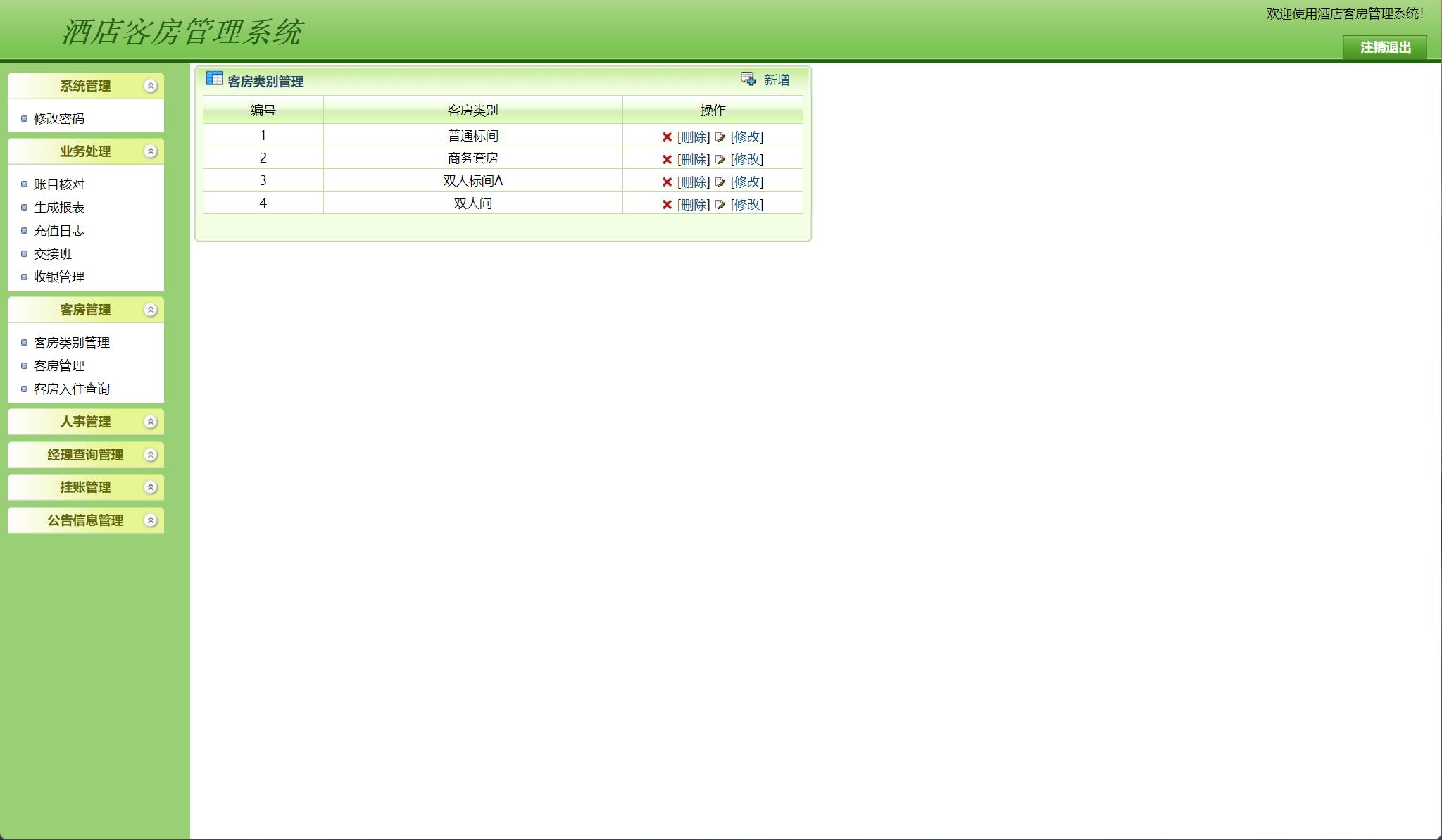This screenshot has width=1442, height=840.
Task: Click the edit pencil icon for 普通标间
Action: click(x=720, y=137)
